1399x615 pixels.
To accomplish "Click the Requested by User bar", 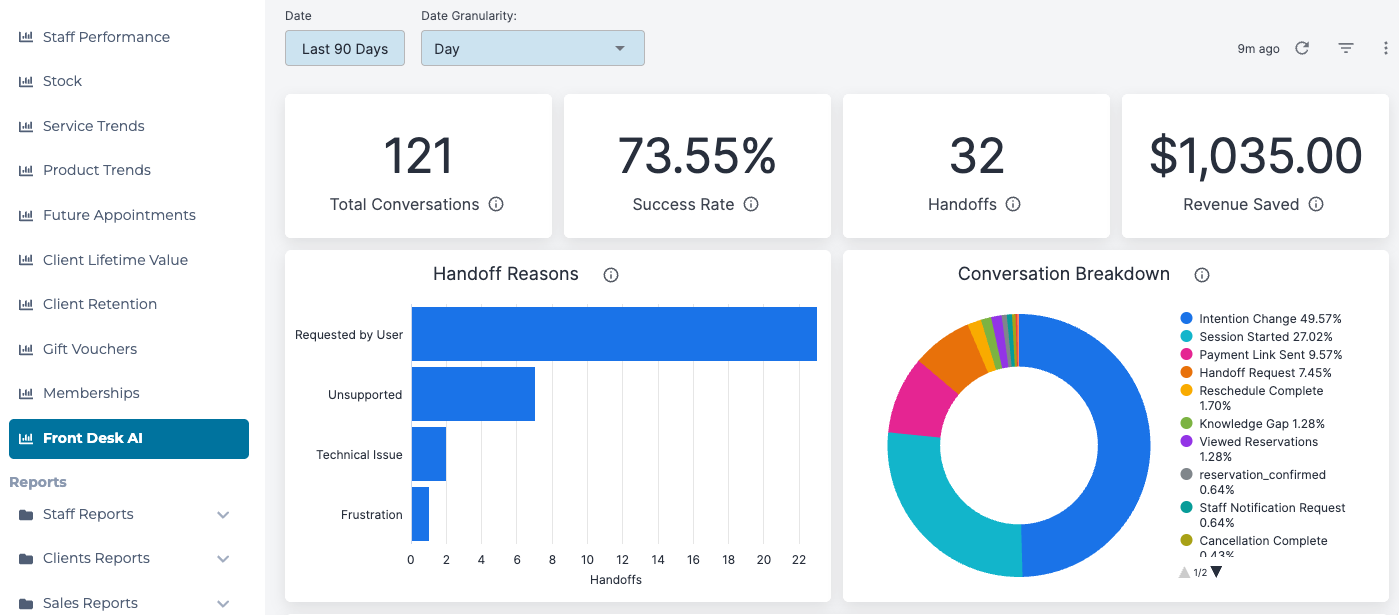I will click(614, 334).
